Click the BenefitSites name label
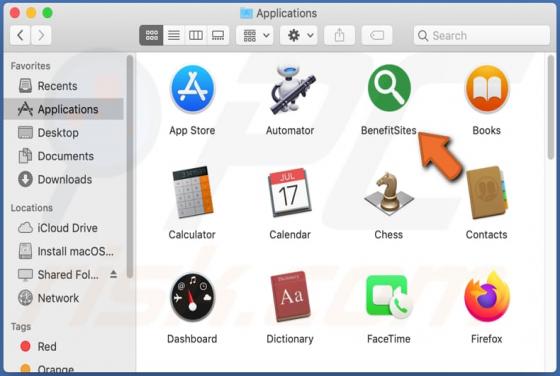 (389, 131)
